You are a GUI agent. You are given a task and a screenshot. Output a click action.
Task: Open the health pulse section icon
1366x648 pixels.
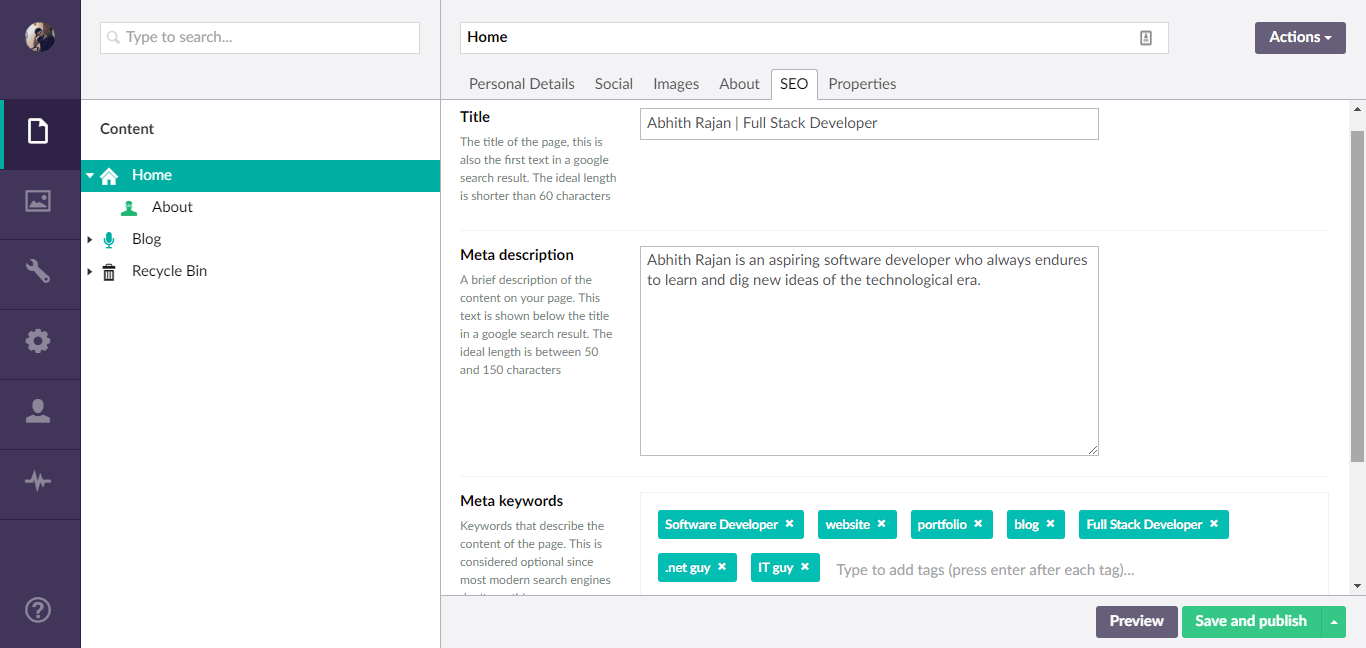point(38,481)
